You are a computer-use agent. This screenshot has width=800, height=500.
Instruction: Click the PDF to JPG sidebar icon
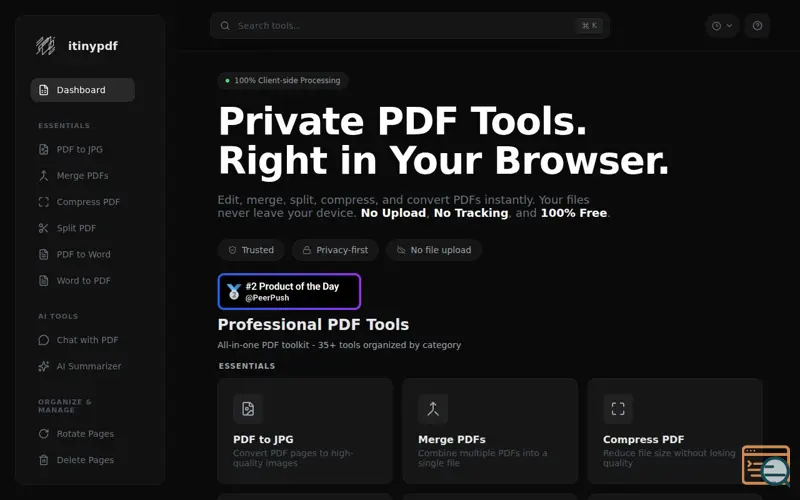(44, 149)
